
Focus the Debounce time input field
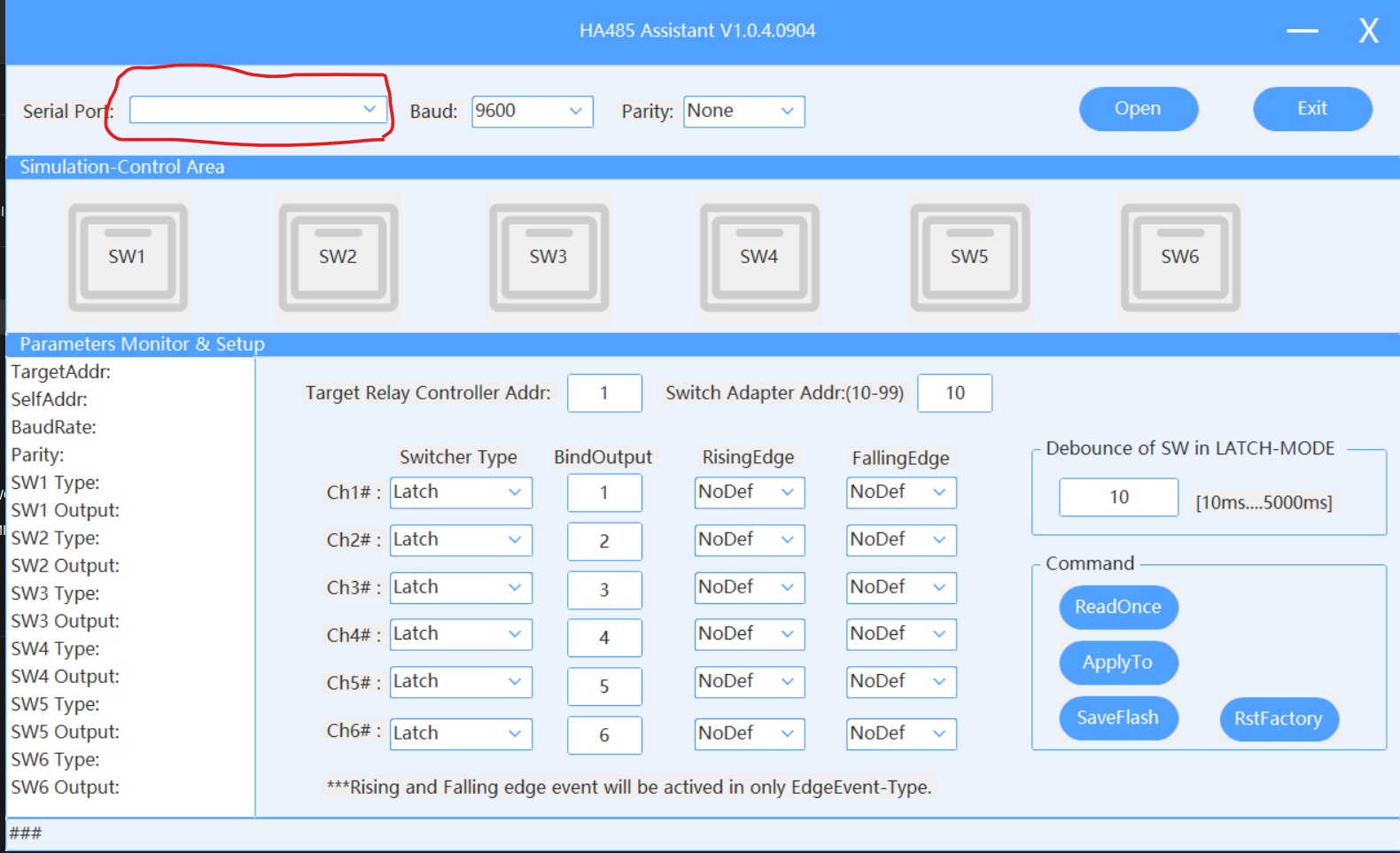[x=1118, y=498]
